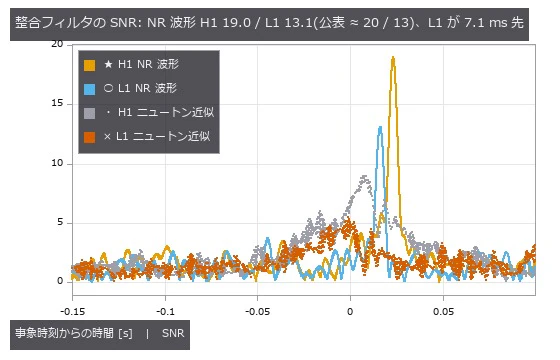This screenshot has width=560, height=360.
Task: Click the y-axis tick label 15
Action: point(57,103)
